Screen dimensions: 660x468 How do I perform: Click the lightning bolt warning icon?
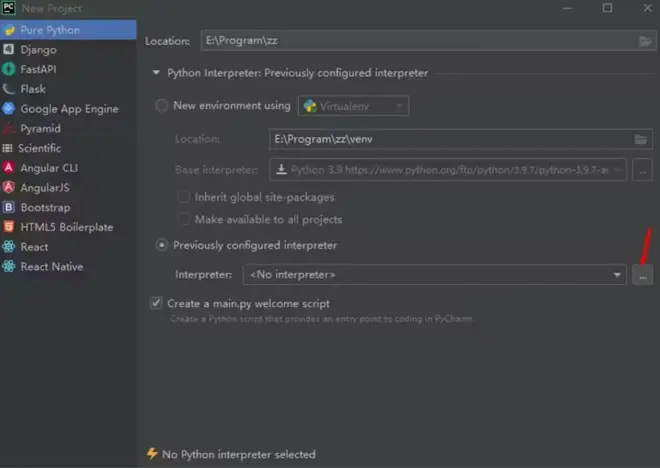152,454
